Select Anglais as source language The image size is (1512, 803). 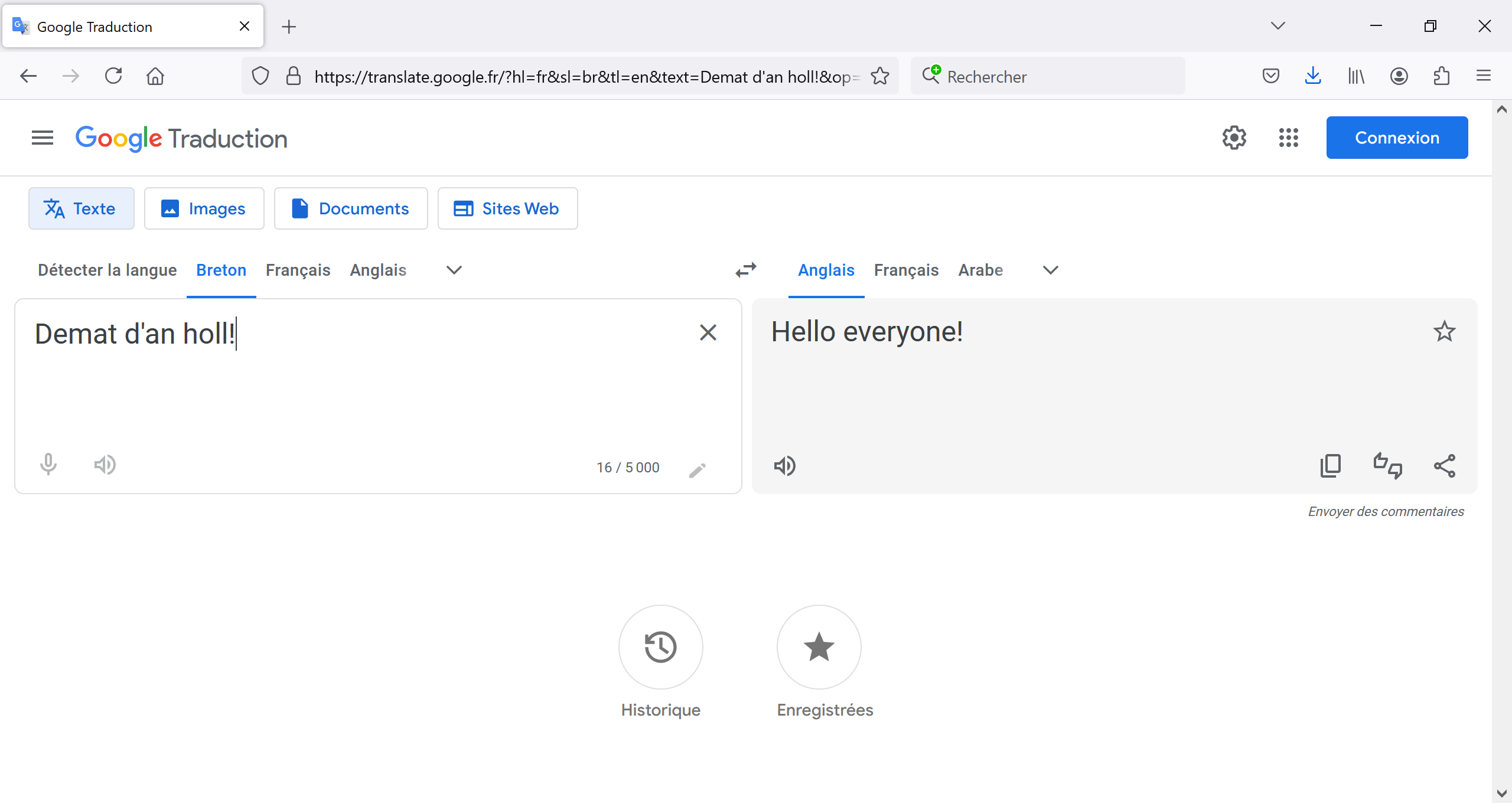point(379,270)
